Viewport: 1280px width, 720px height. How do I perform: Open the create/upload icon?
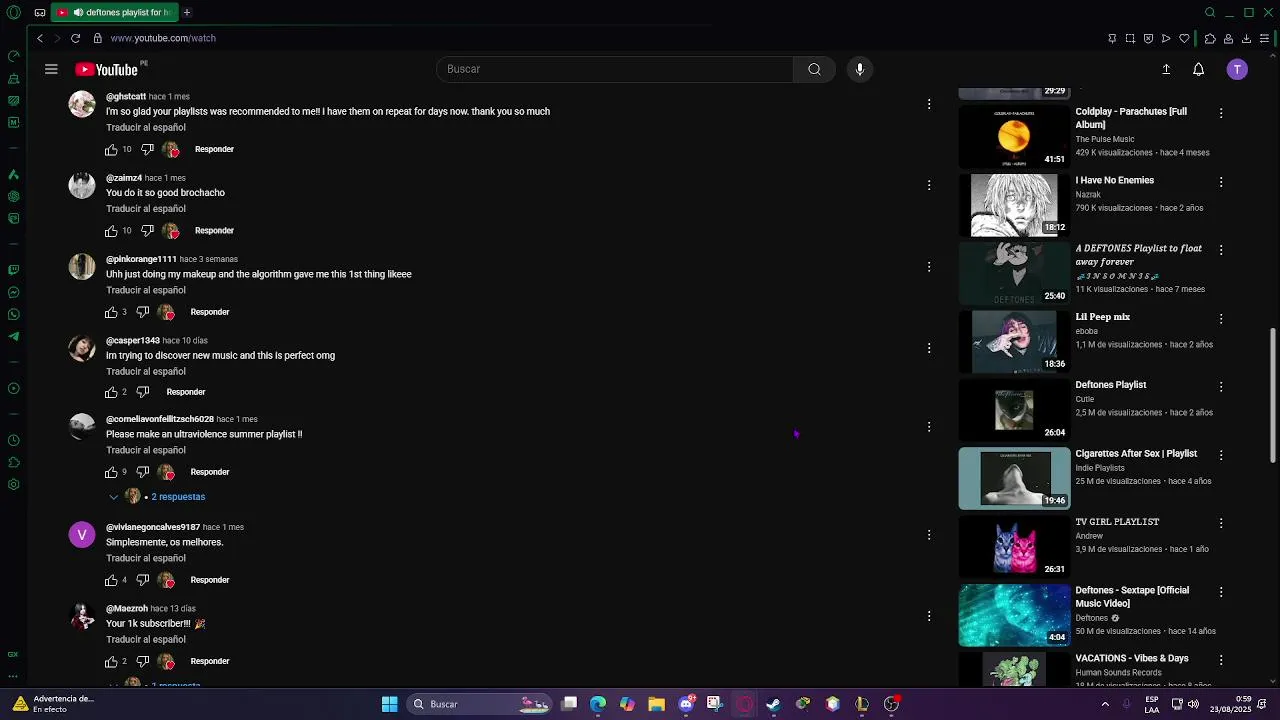coord(1166,69)
